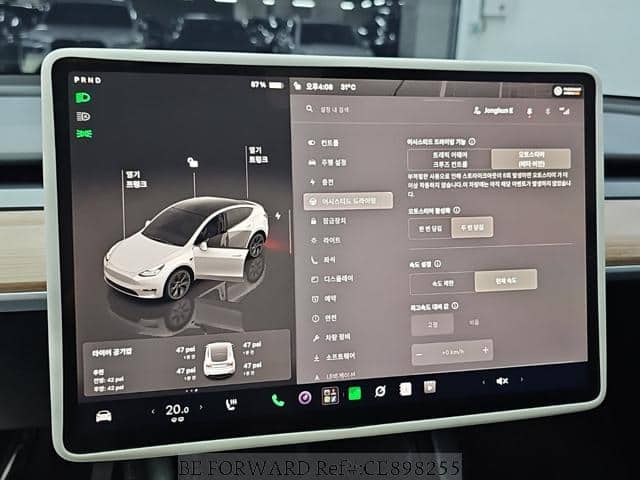Screen dimensions: 640x480
Task: Open the green Phone app
Action: tap(278, 400)
